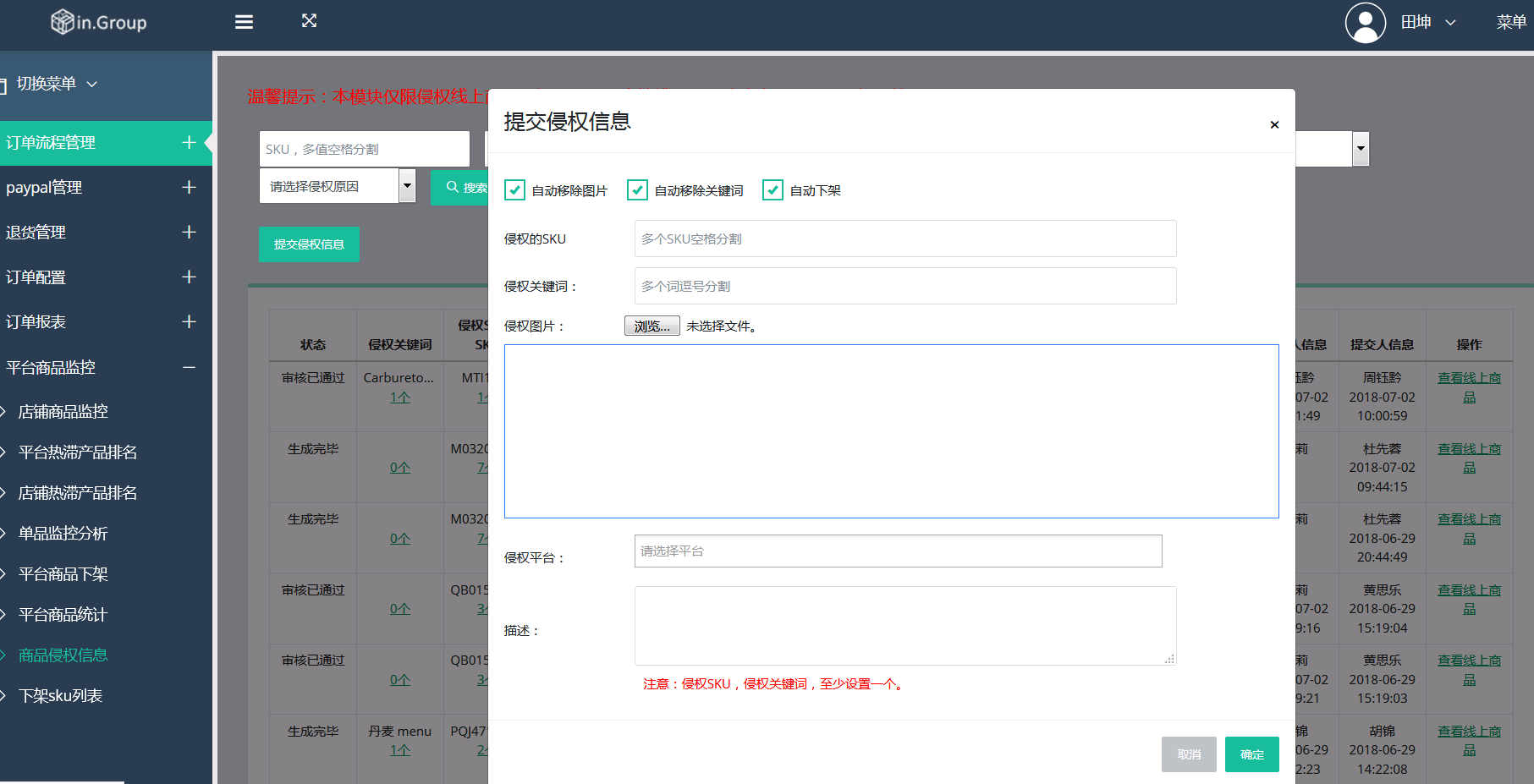The width and height of the screenshot is (1534, 784).
Task: Expand 订单配置 menu section
Action: 190,277
